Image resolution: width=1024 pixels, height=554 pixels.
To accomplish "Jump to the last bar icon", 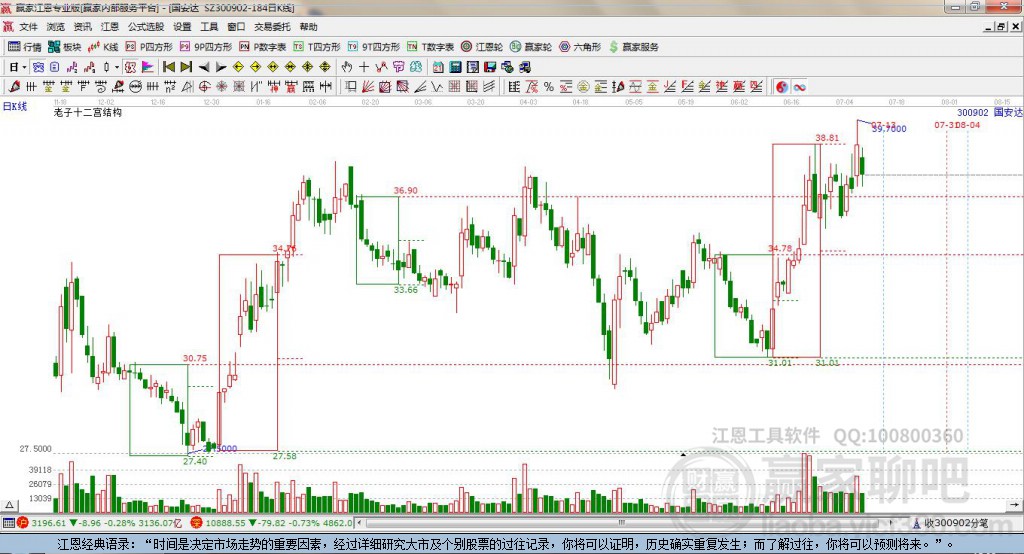I will (x=186, y=67).
